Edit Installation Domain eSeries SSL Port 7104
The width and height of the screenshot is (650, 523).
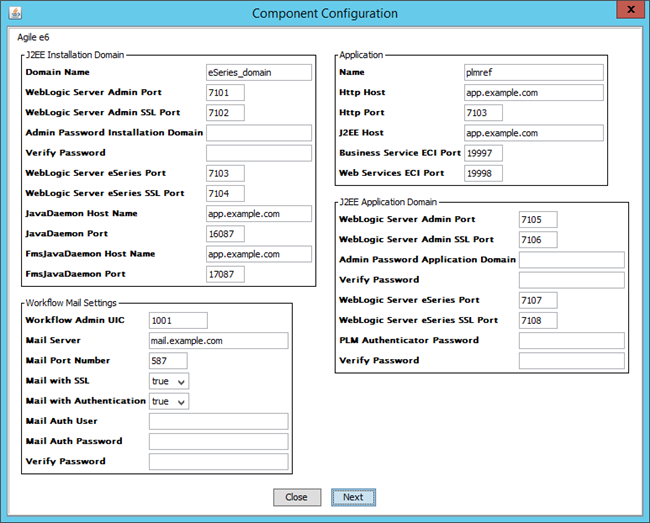pos(226,194)
